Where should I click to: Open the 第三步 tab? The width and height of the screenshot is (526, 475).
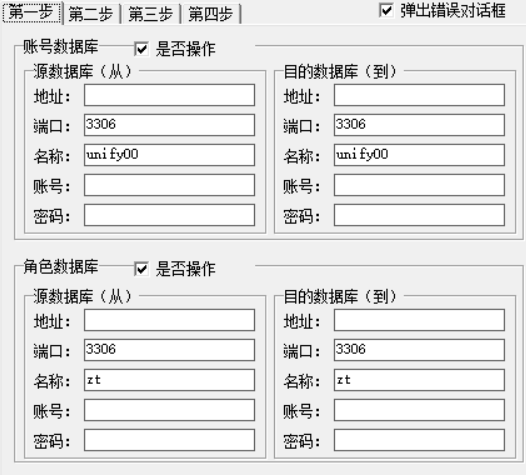(151, 14)
